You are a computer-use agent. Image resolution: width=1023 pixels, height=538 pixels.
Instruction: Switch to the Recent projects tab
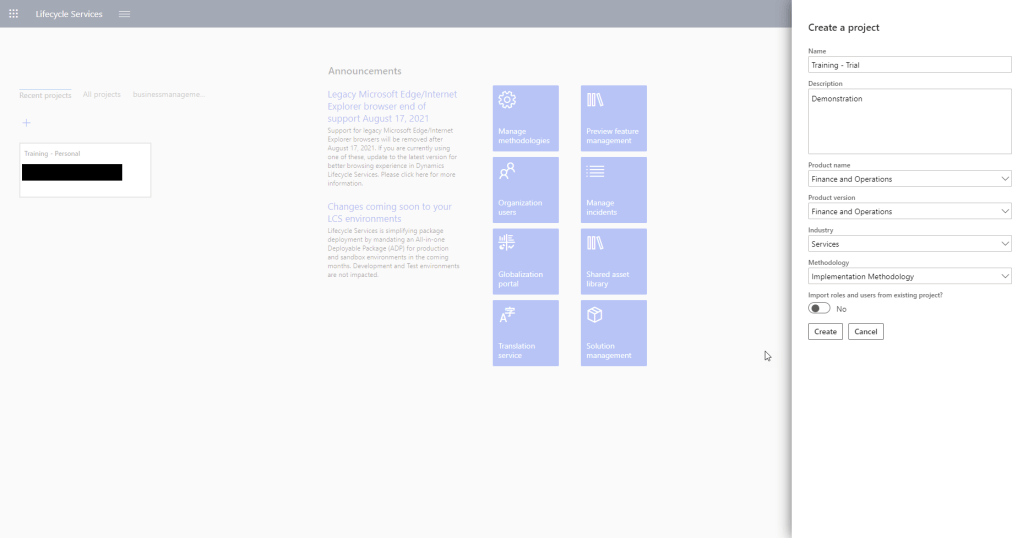click(45, 95)
